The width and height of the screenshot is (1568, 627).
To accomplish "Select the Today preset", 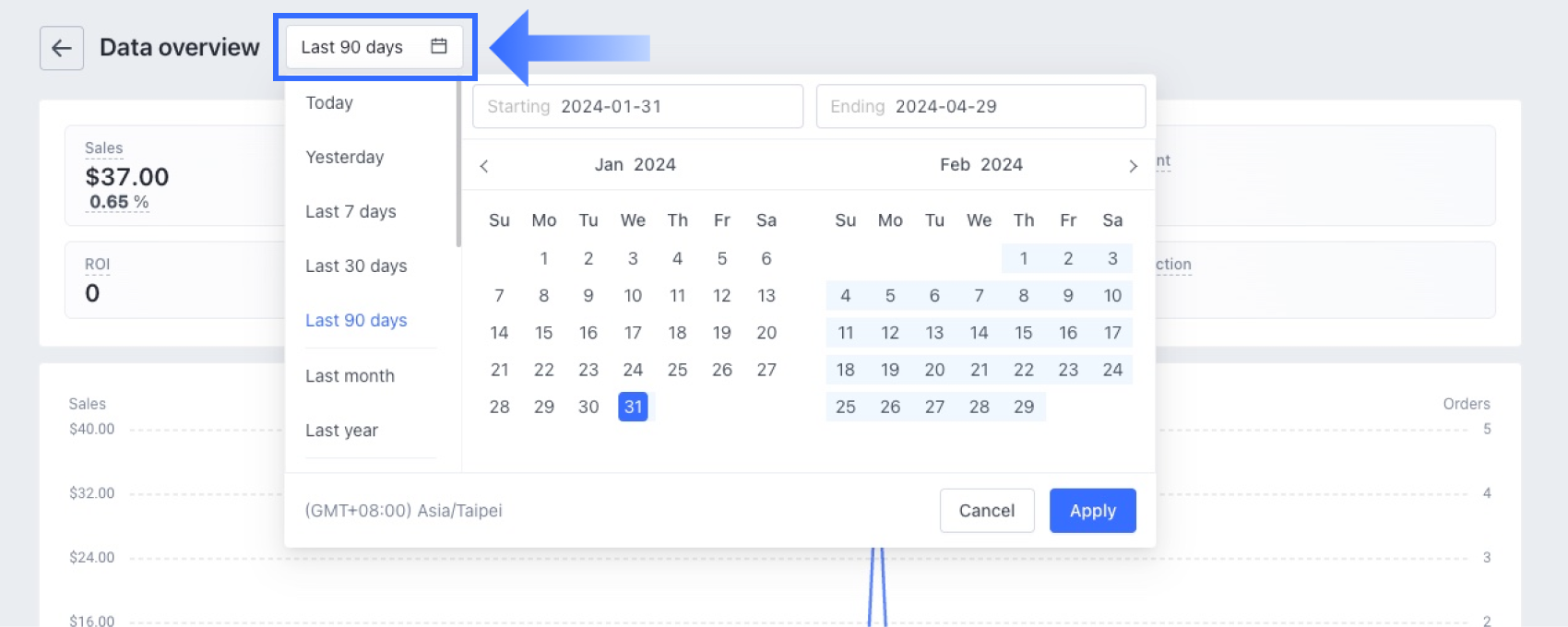I will 329,102.
